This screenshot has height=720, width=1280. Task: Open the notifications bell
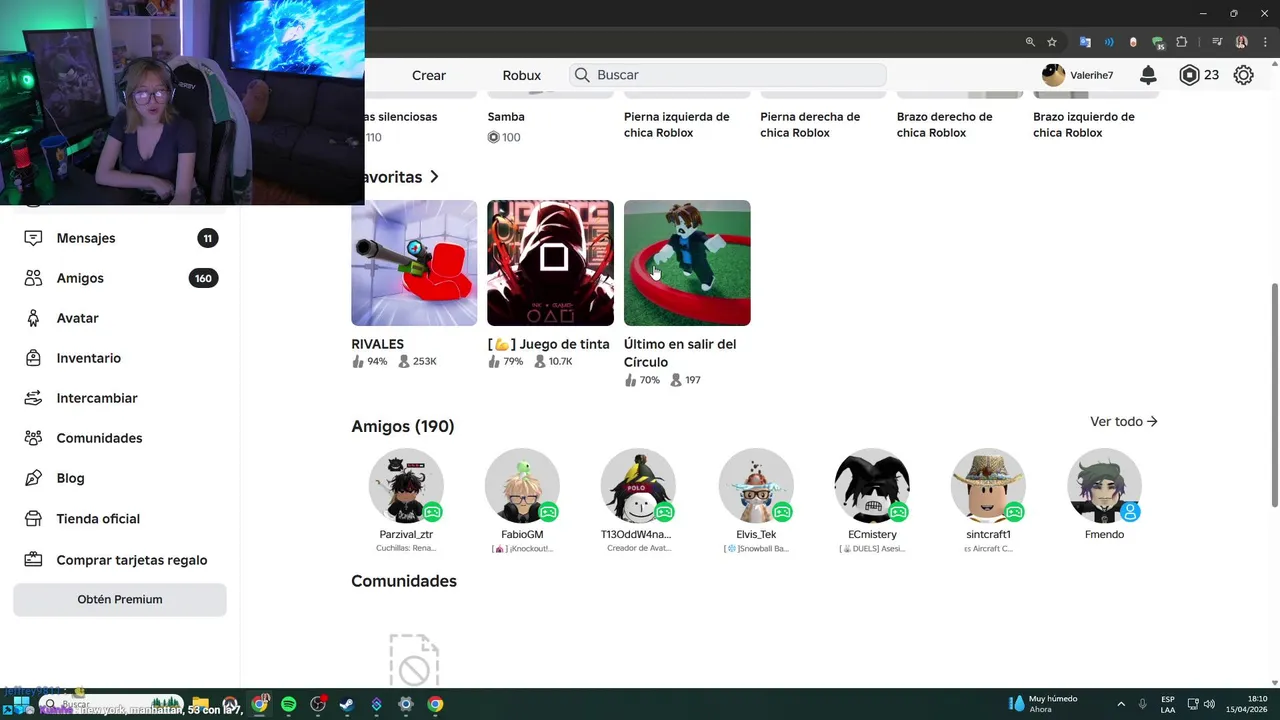[1148, 75]
